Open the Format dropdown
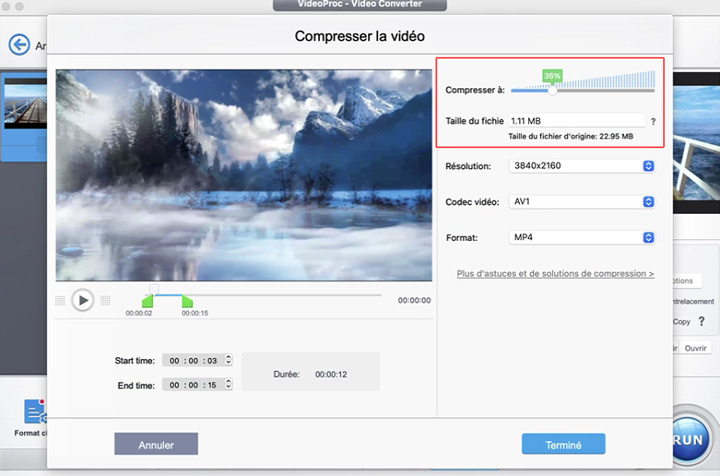Screen dimensions: 720x476 [x=581, y=237]
